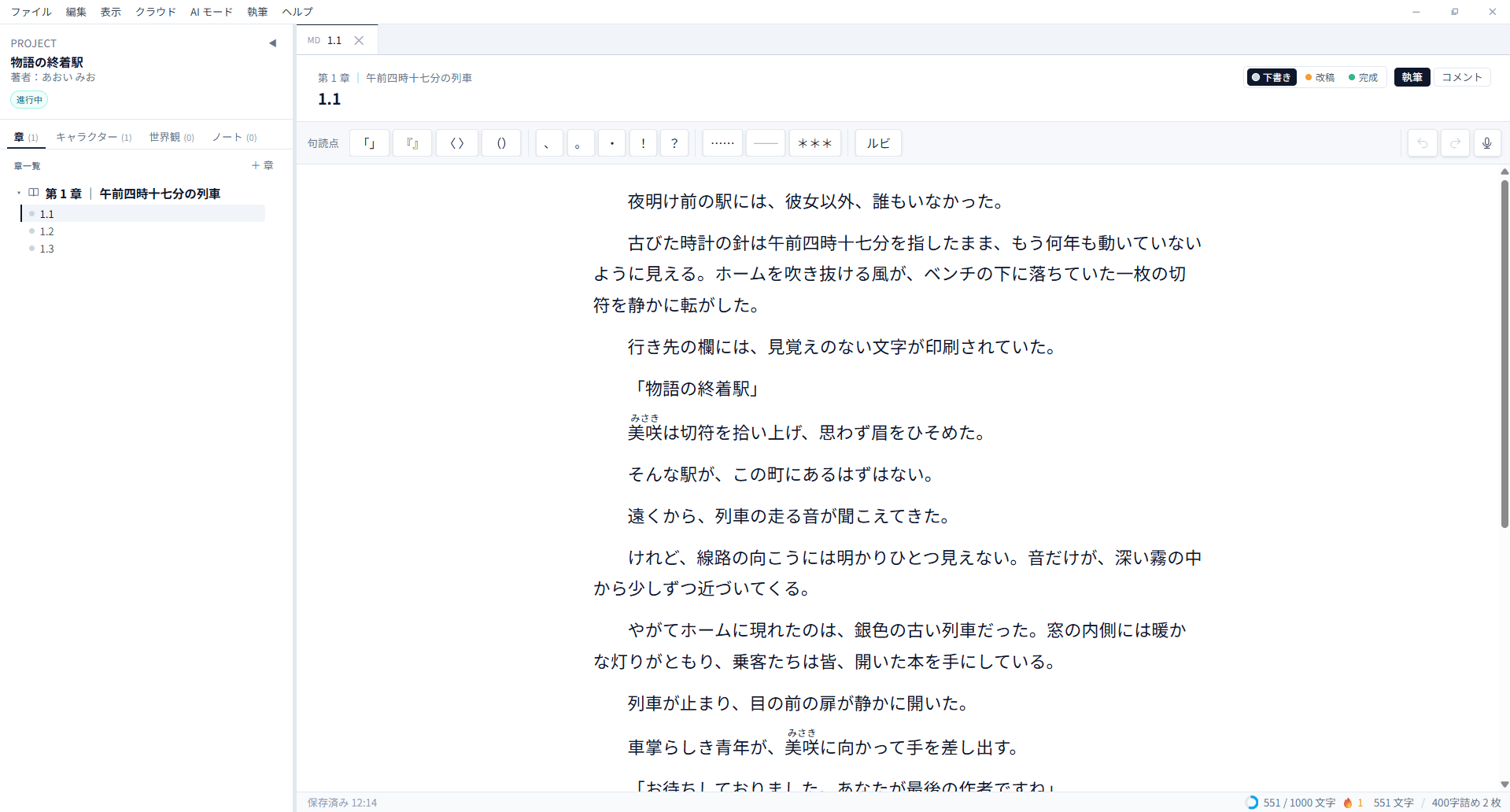The image size is (1510, 812).
Task: Switch to コメント mode
Action: (x=1462, y=77)
